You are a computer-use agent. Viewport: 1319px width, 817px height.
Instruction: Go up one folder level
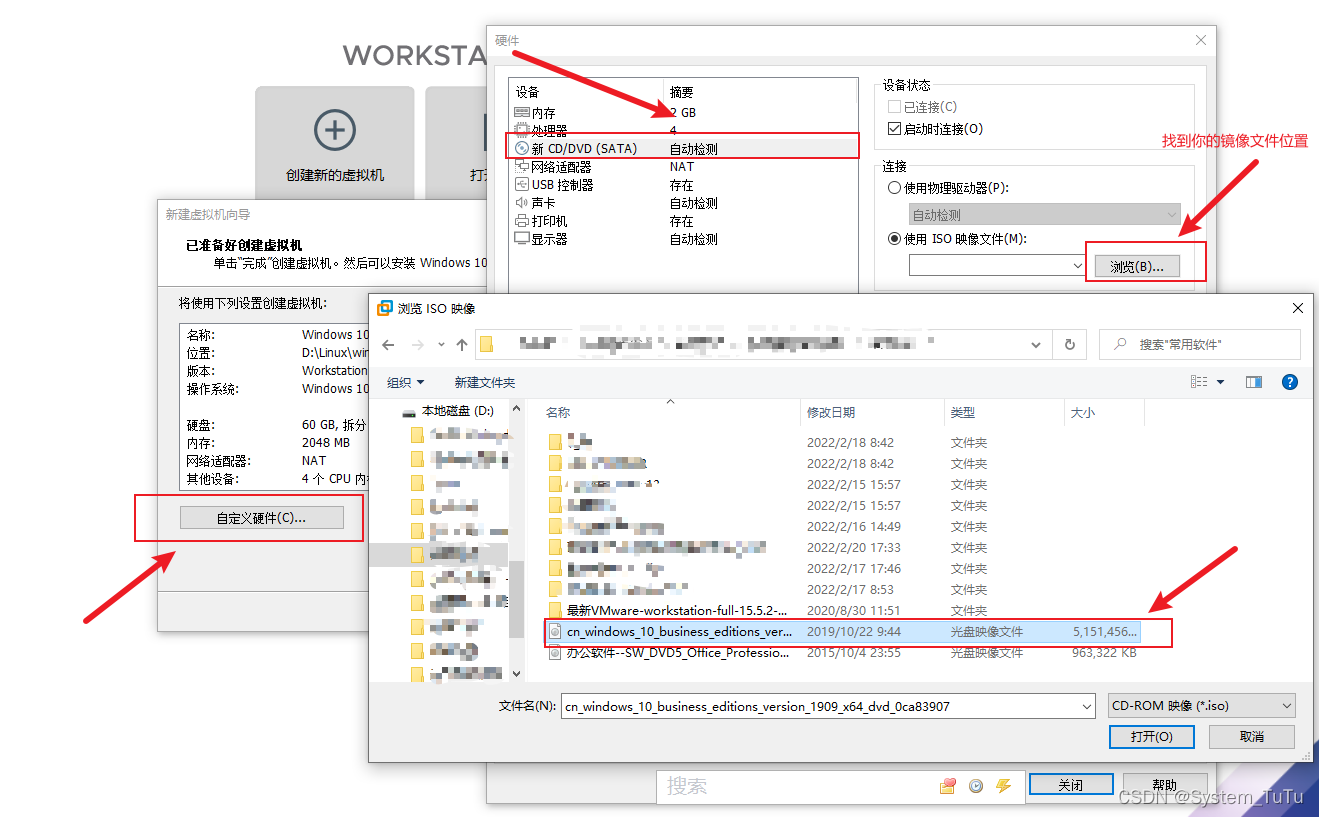point(461,344)
